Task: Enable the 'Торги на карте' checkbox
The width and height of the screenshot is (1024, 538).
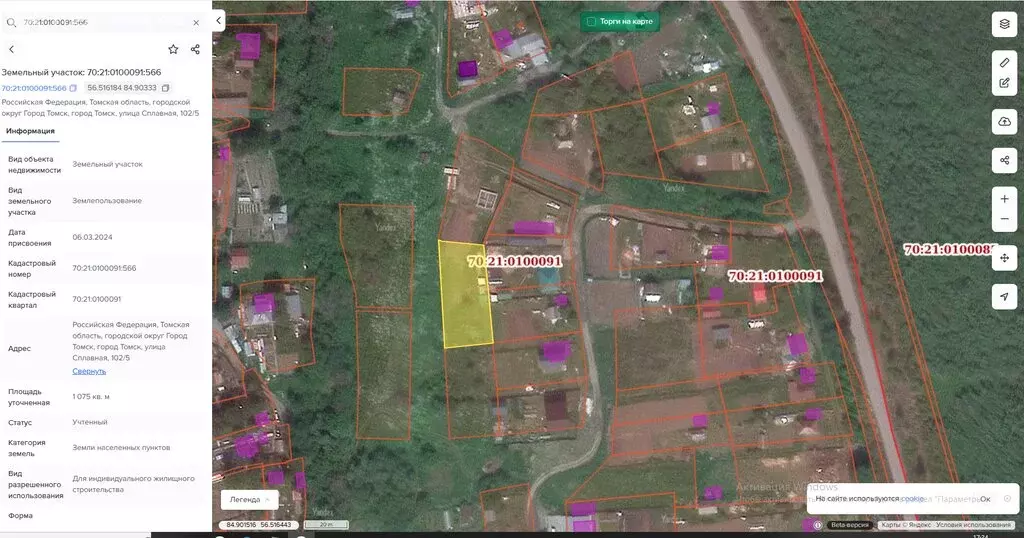Action: (x=591, y=21)
